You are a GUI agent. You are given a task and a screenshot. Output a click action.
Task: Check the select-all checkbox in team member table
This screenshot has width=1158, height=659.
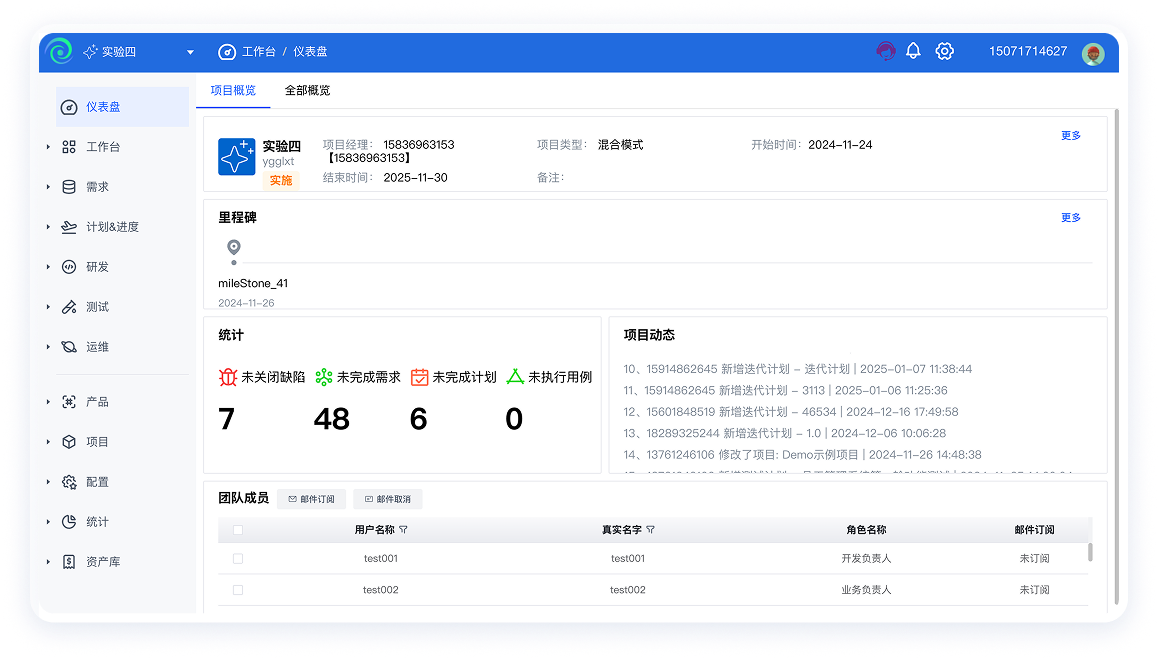237,529
